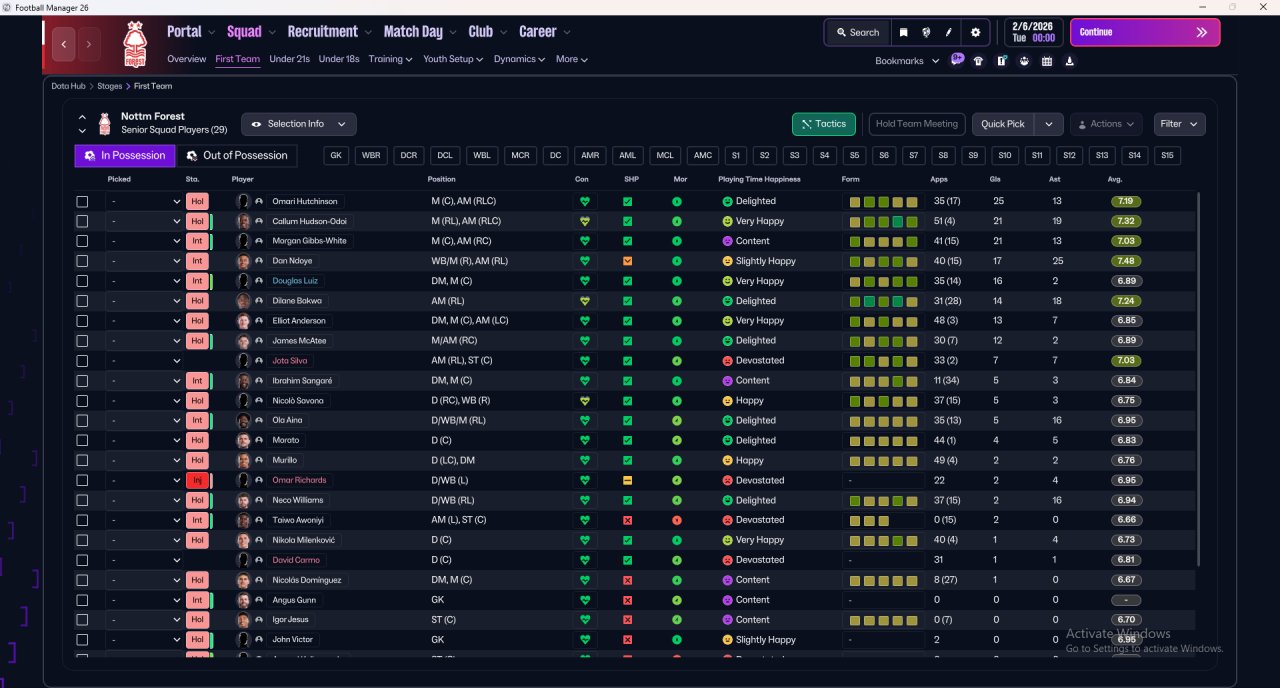Expand the Filter dropdown
The image size is (1280, 688).
click(1179, 124)
